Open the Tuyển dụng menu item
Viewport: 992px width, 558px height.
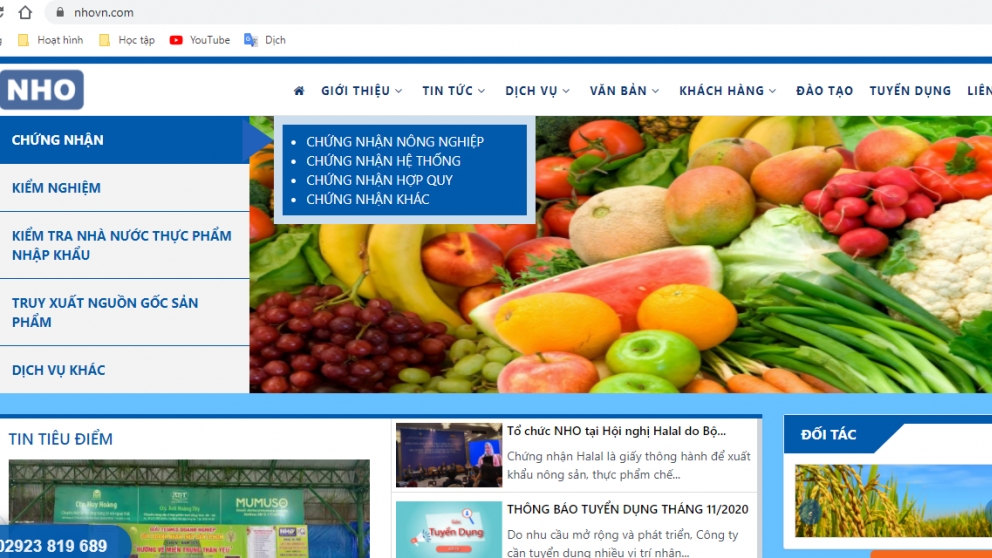[910, 91]
